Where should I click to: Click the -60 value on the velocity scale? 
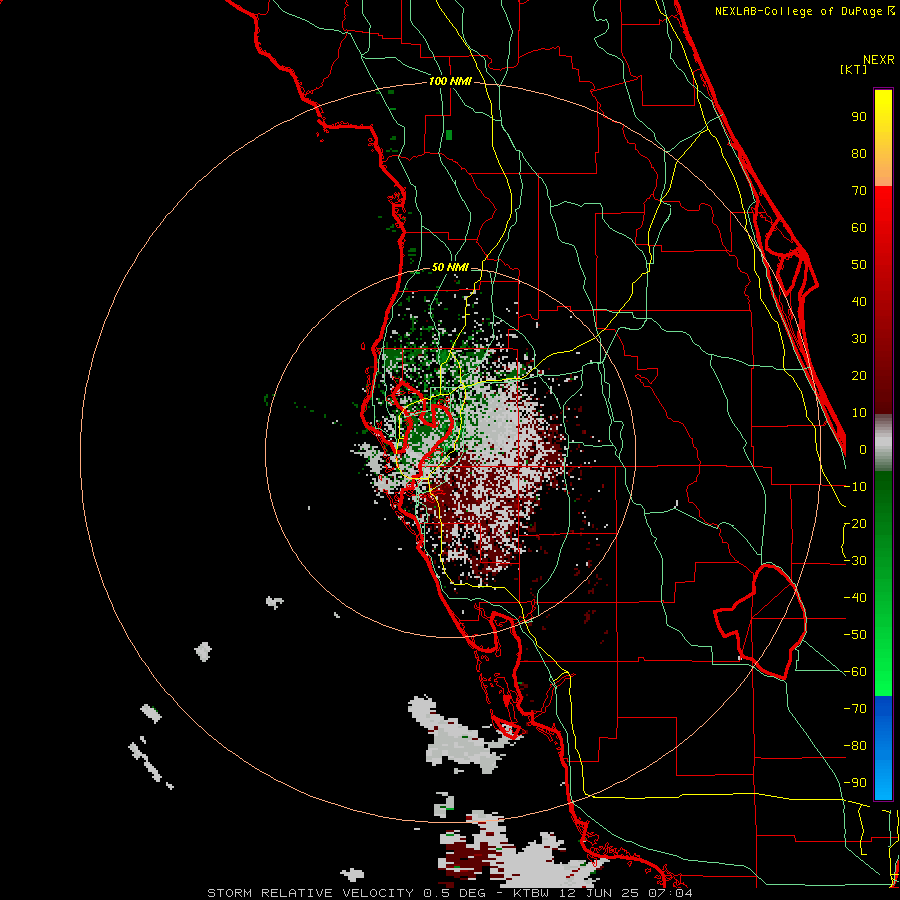click(x=855, y=672)
